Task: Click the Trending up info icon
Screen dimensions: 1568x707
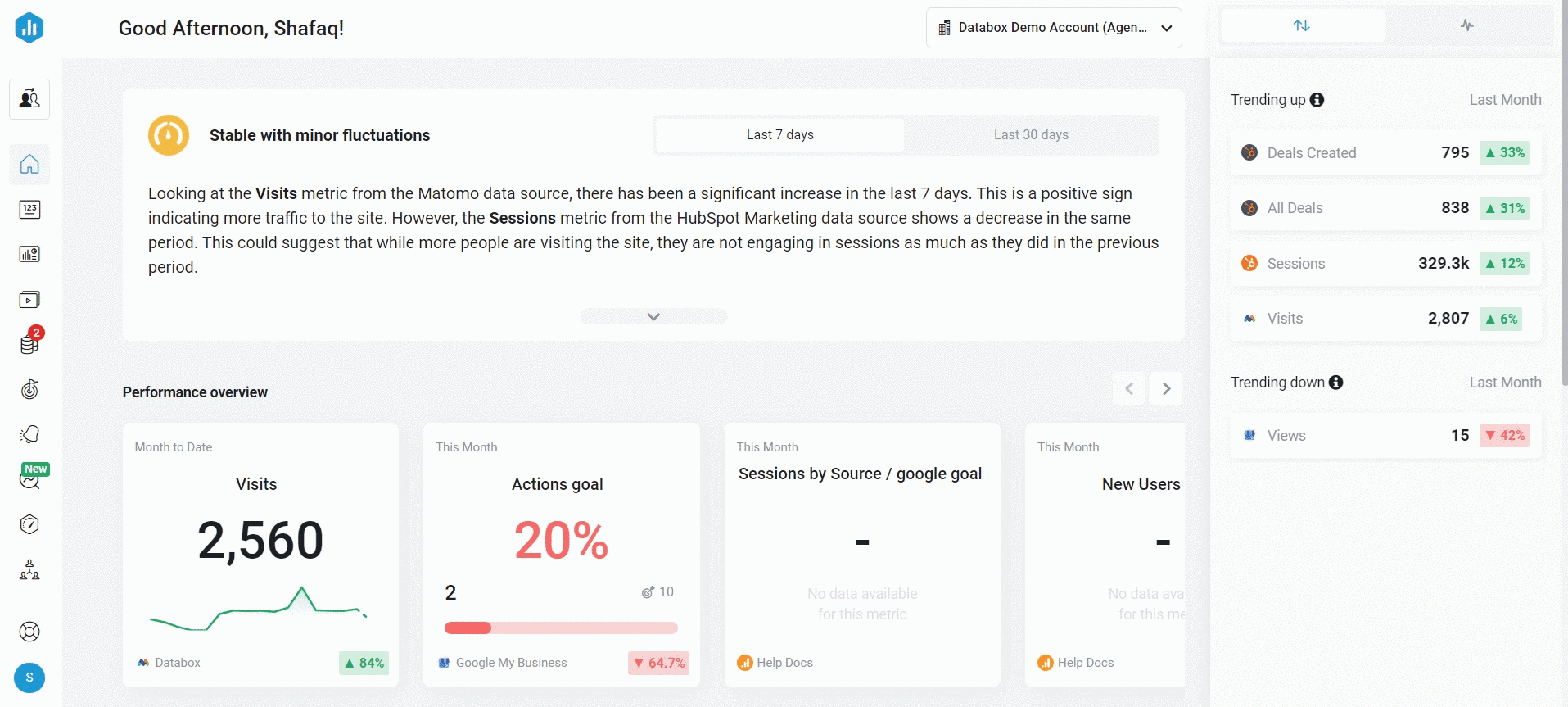Action: (1317, 100)
